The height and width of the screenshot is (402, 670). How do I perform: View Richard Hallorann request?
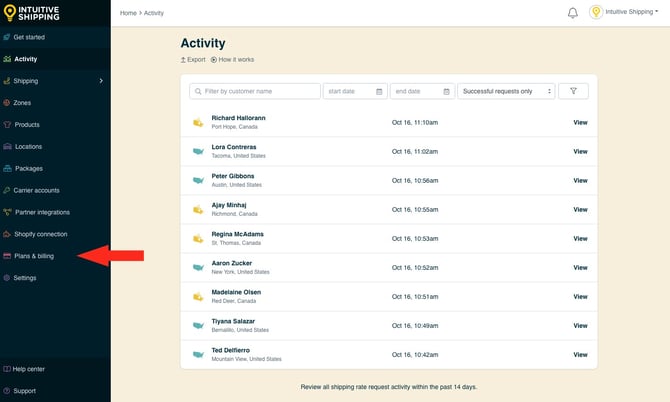(x=580, y=122)
